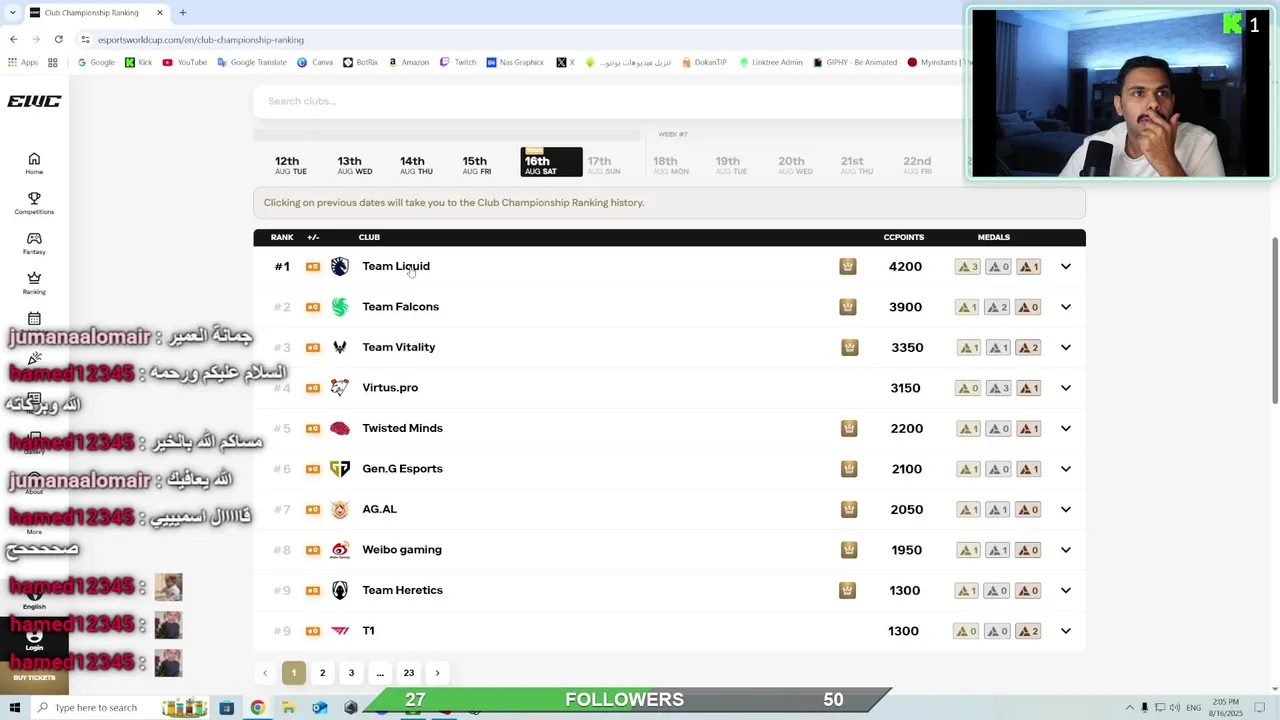The height and width of the screenshot is (720, 1280).
Task: Click Team Heretics club name
Action: coord(402,590)
